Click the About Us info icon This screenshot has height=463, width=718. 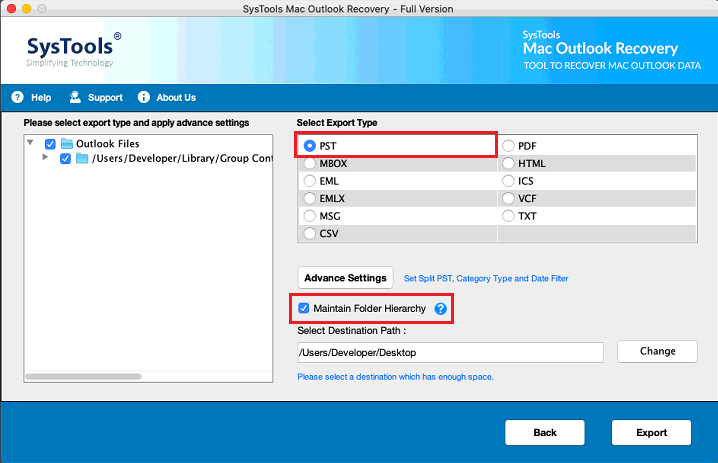(x=144, y=97)
